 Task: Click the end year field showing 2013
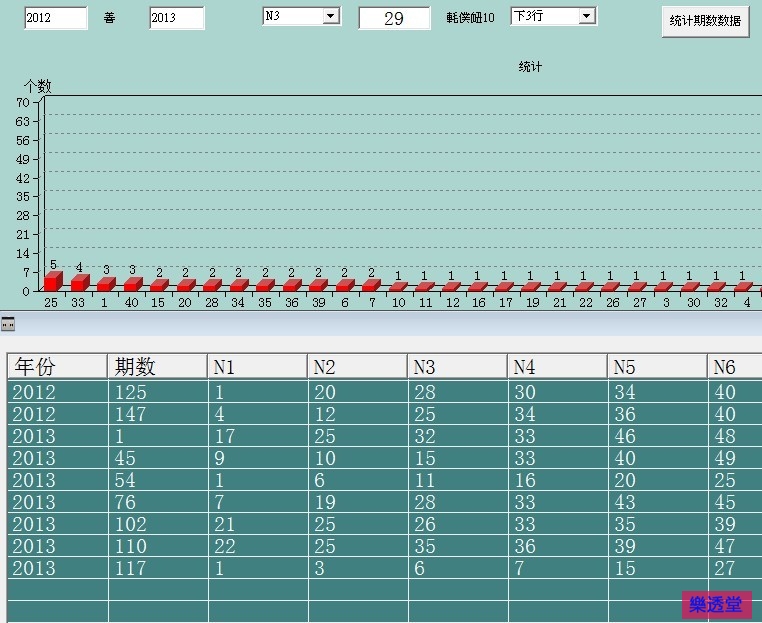coord(176,18)
